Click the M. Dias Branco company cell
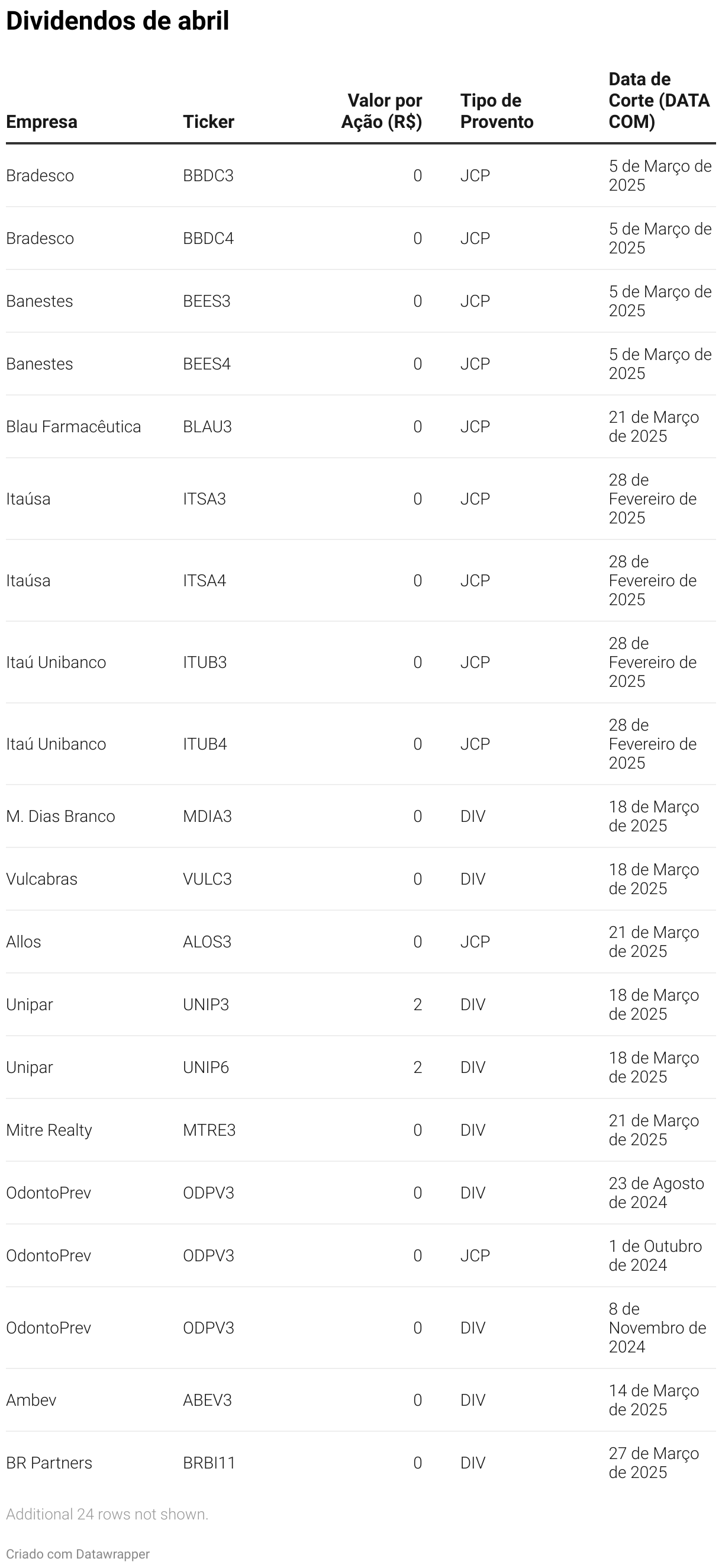The image size is (722, 1568). (x=60, y=816)
